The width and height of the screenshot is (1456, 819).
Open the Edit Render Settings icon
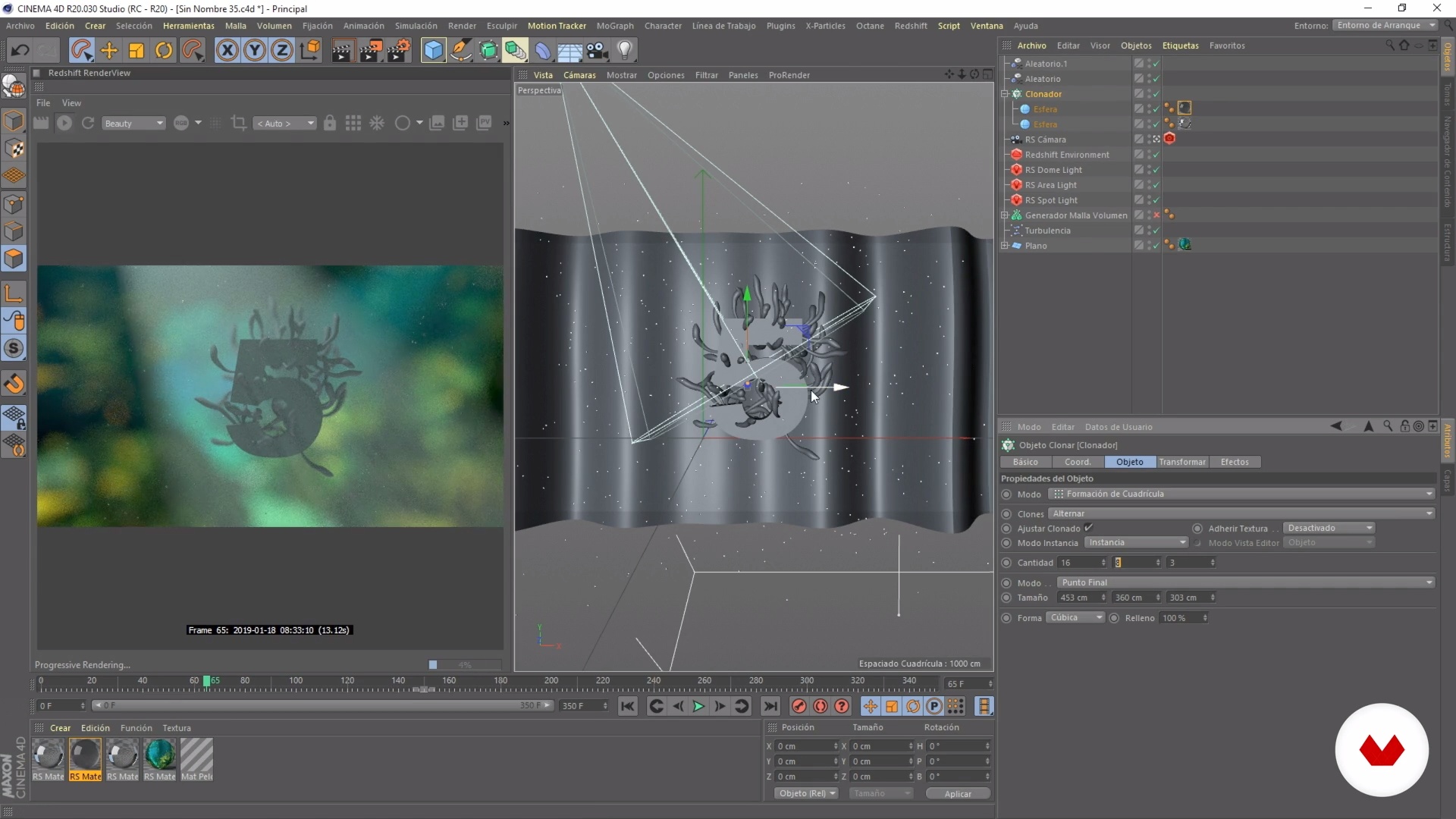399,51
